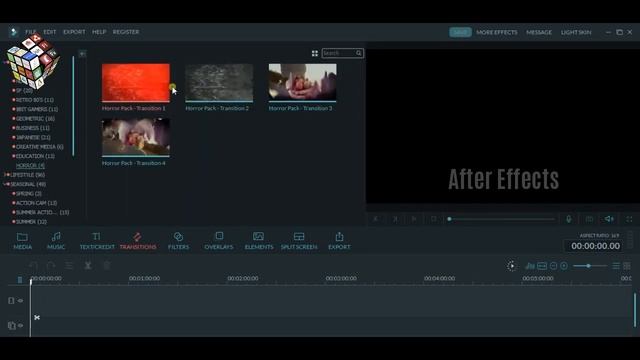Viewport: 640px width, 360px height.
Task: Toggle visibility of the first video track
Action: click(x=20, y=301)
